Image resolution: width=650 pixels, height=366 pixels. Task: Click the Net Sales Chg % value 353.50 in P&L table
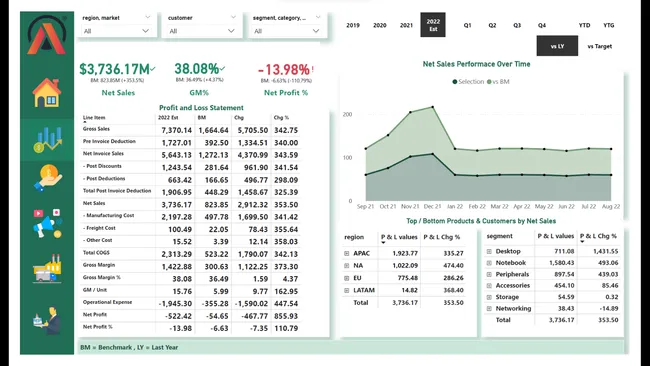(286, 205)
